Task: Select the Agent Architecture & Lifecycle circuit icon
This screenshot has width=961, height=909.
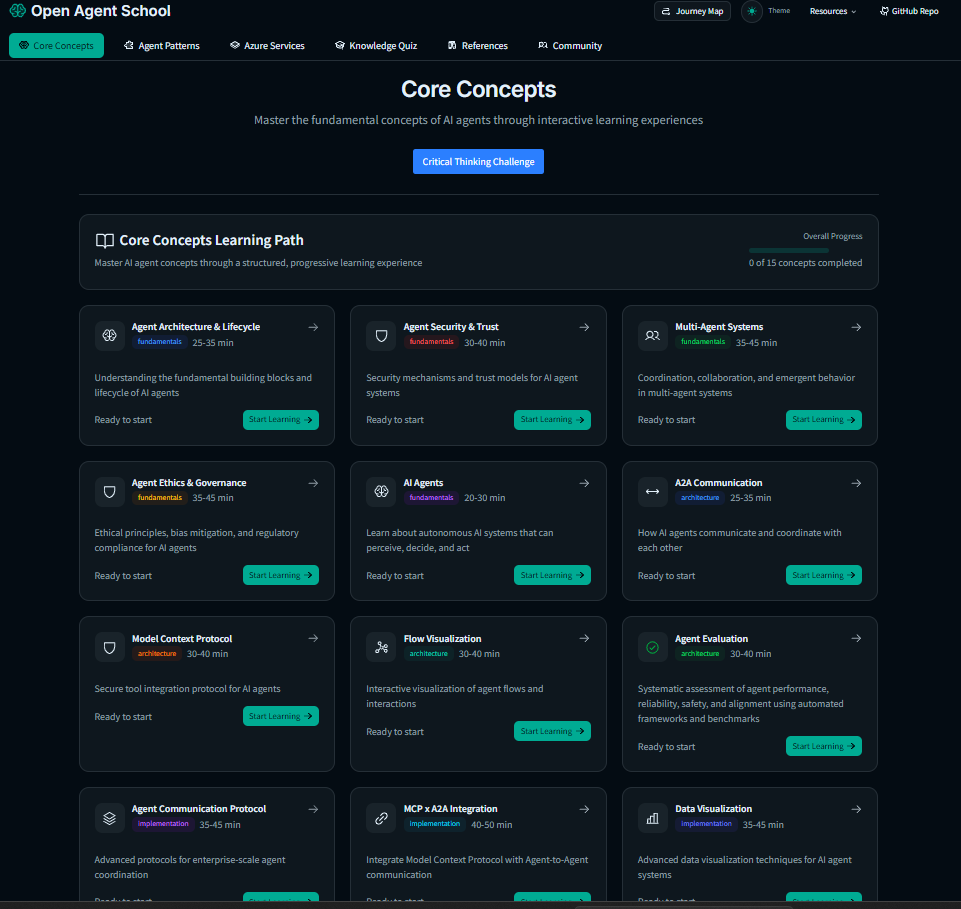Action: pos(110,335)
